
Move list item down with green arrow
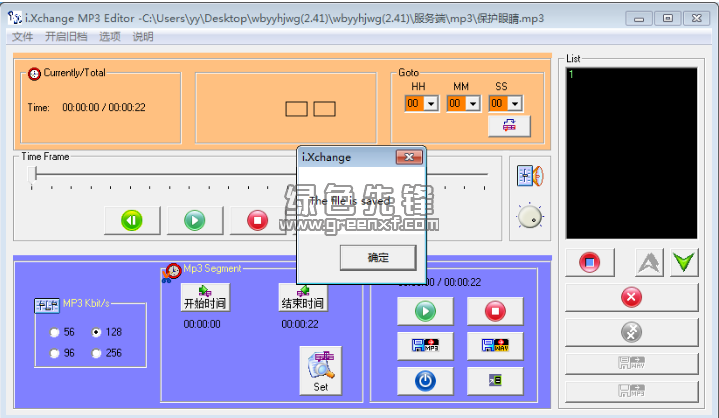pos(684,263)
